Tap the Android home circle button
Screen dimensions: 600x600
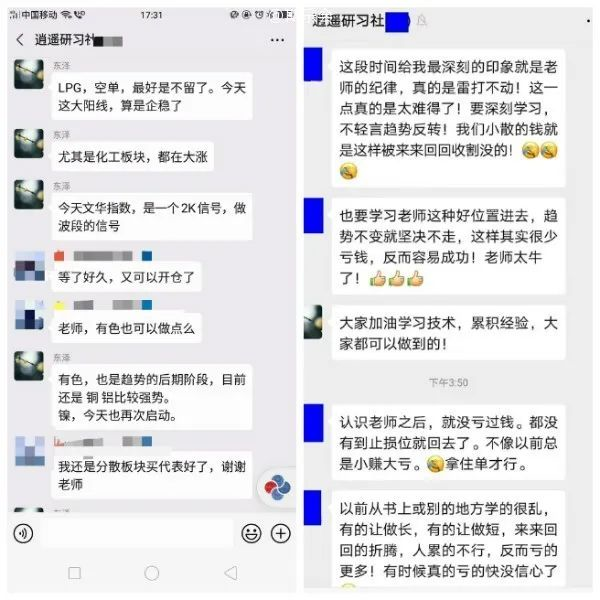[x=152, y=573]
